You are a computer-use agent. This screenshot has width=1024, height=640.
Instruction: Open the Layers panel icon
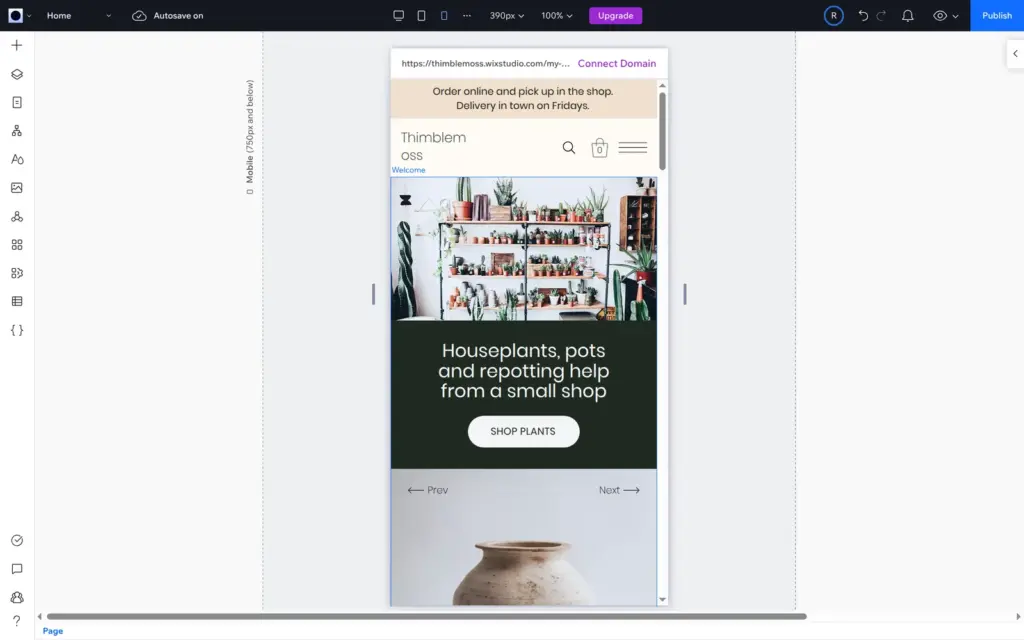[x=17, y=74]
